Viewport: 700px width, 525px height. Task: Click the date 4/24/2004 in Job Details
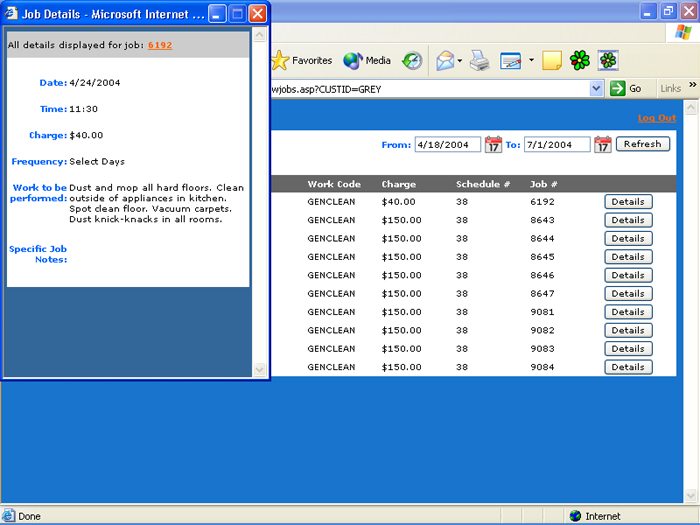coord(95,83)
